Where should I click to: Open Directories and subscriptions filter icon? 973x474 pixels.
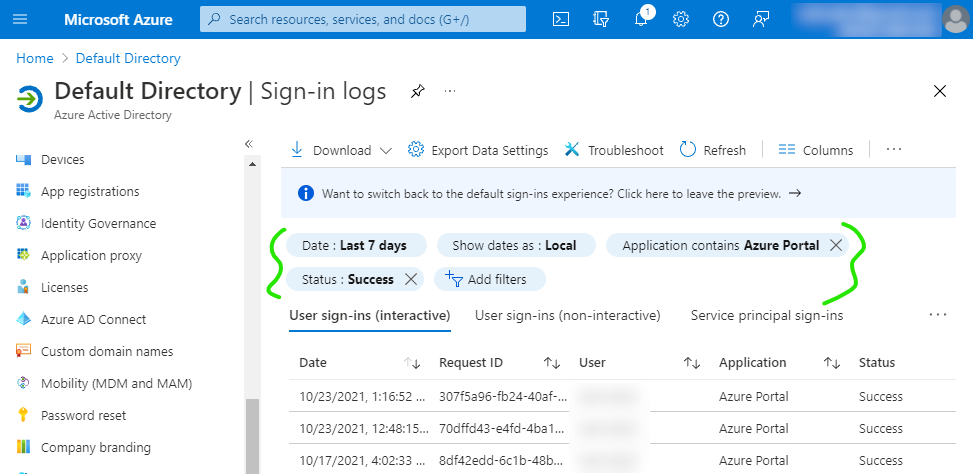tap(601, 19)
